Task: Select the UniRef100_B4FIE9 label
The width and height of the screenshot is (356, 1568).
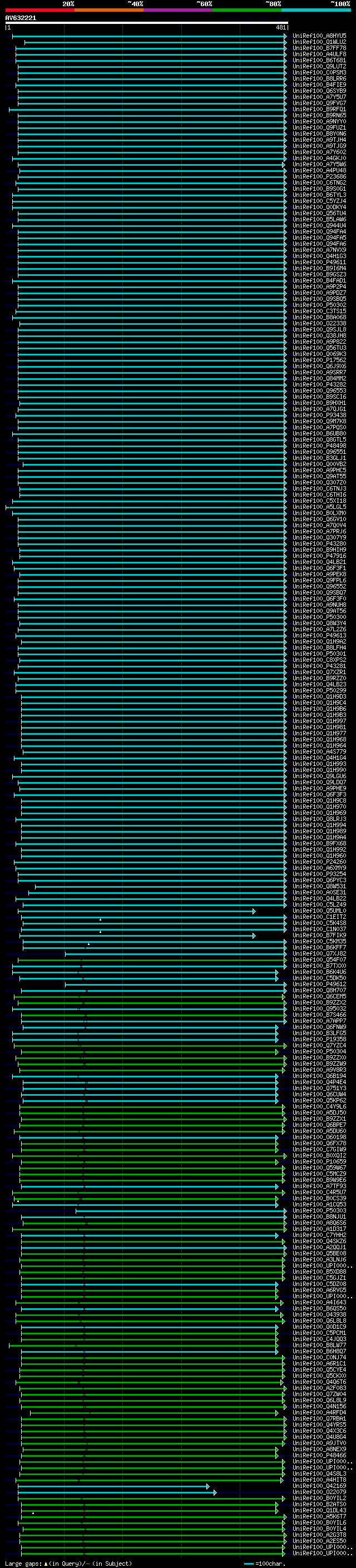Action: 319,85
